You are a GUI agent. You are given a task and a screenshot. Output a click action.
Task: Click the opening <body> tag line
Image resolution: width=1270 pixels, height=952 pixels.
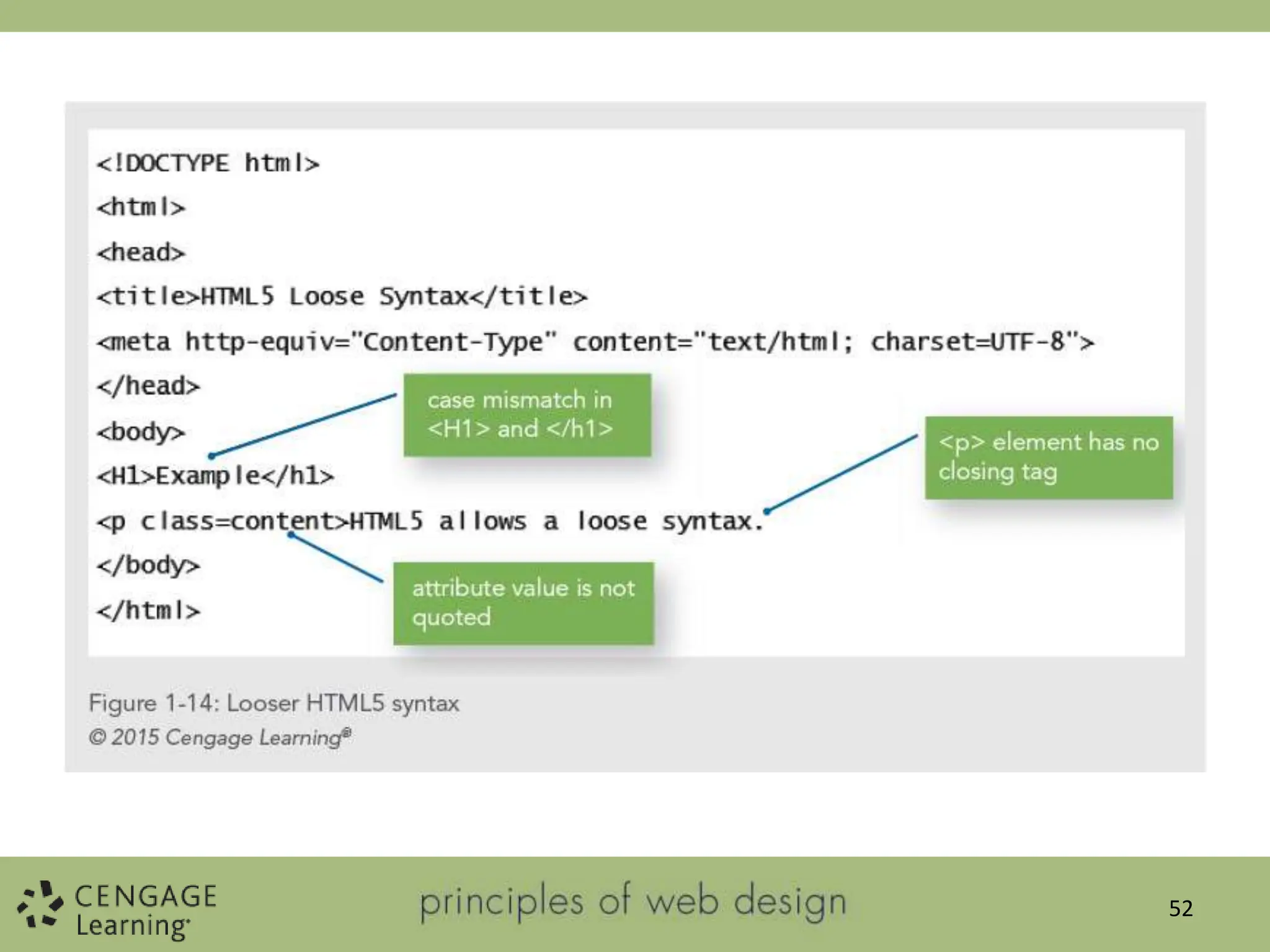(141, 431)
